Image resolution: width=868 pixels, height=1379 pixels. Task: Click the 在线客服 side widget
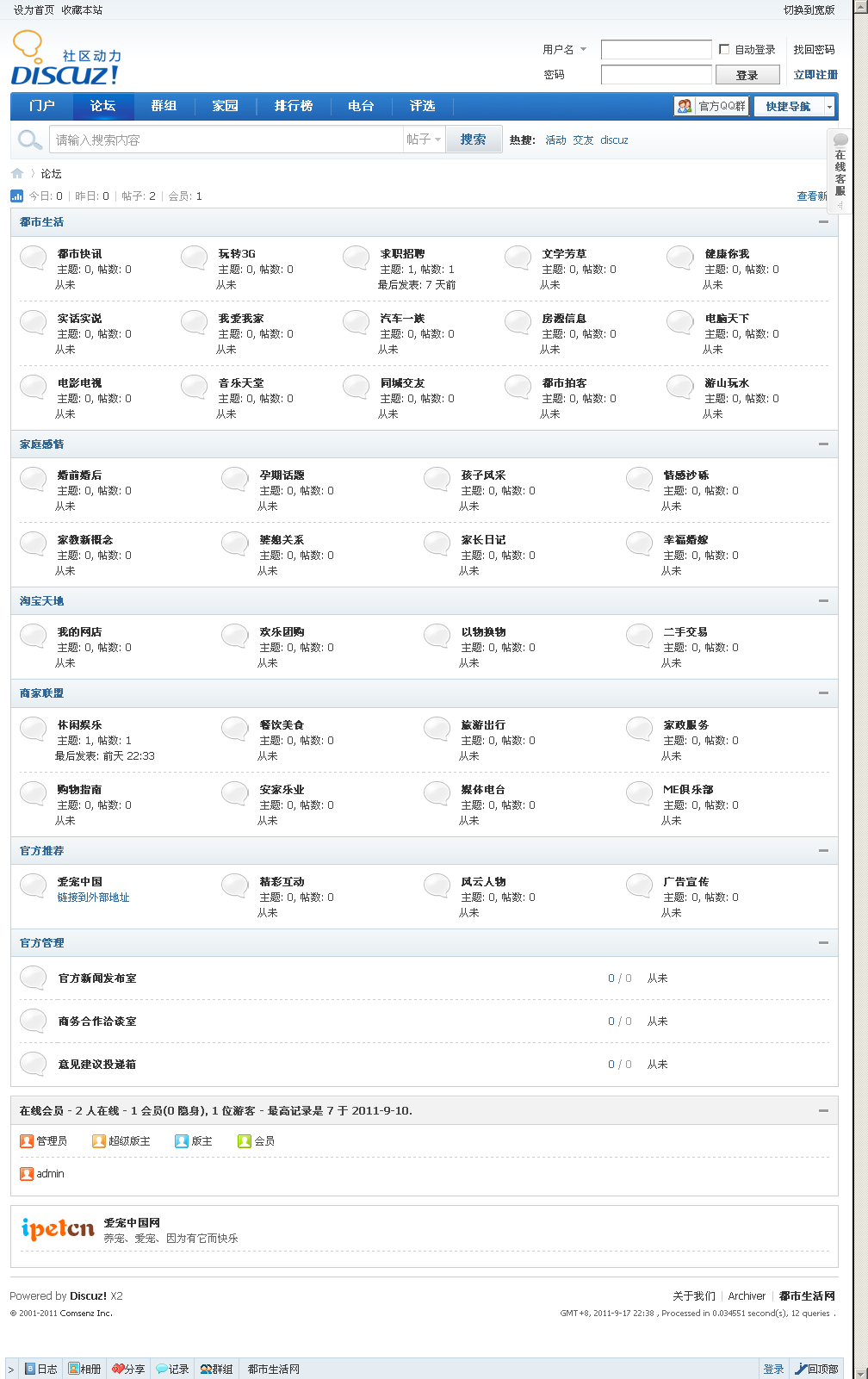840,172
